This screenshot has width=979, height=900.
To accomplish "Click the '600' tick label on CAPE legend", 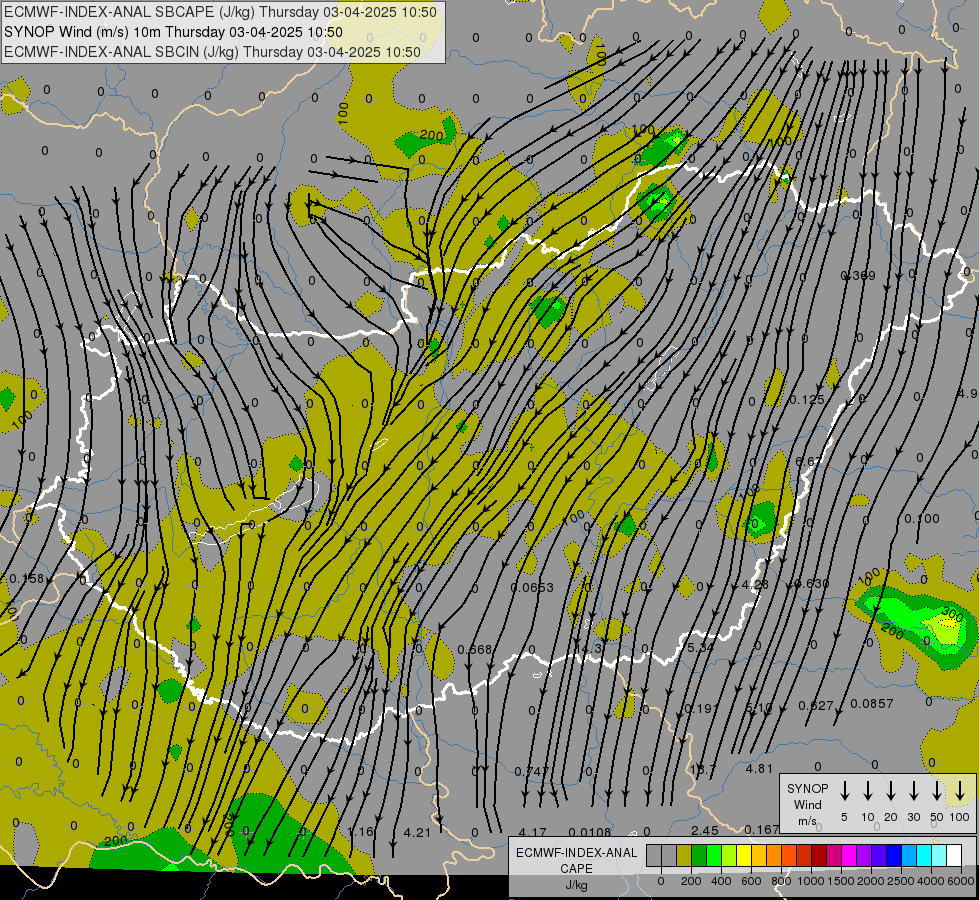I will point(751,881).
